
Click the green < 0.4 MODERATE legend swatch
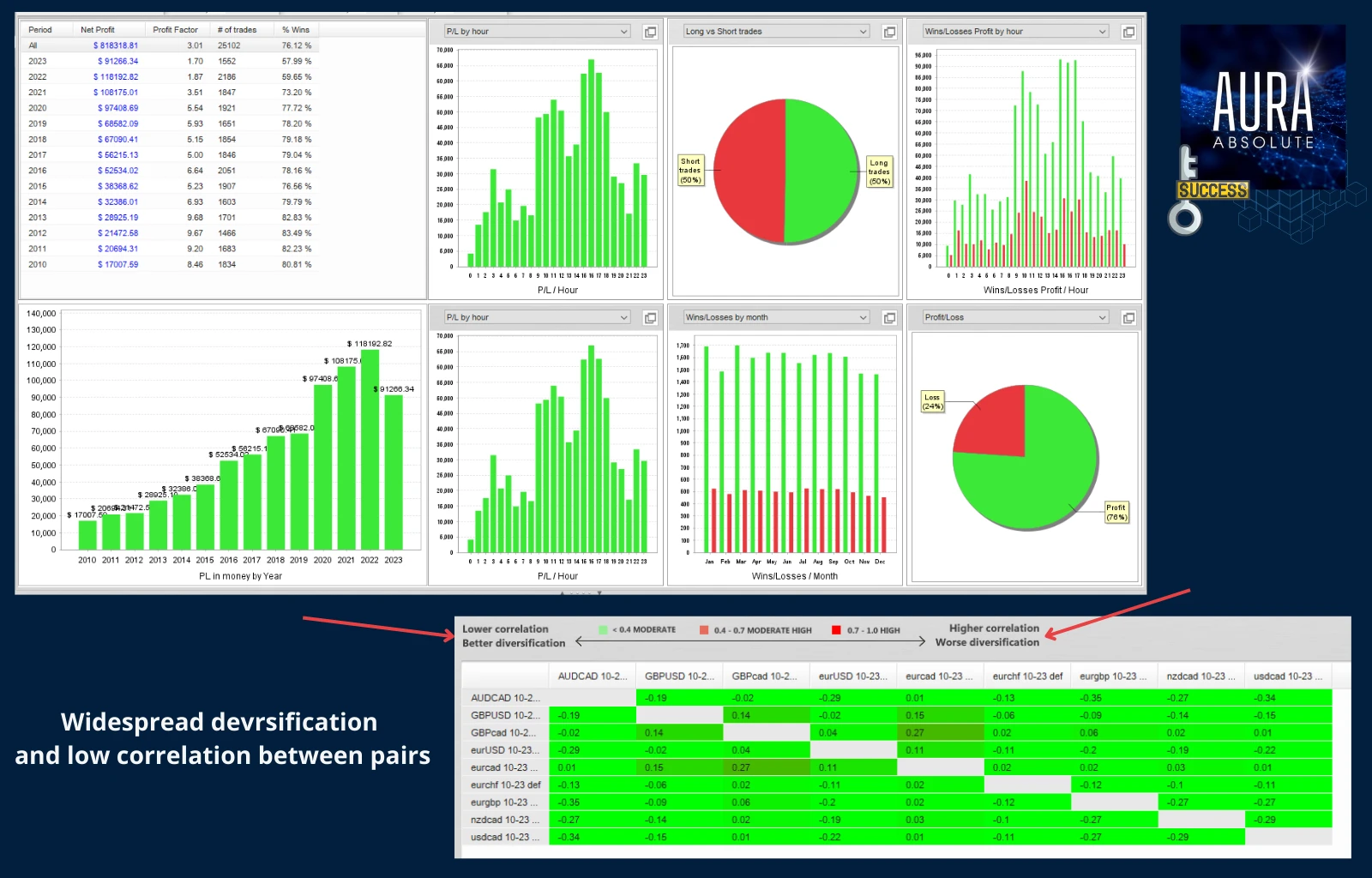pos(604,630)
